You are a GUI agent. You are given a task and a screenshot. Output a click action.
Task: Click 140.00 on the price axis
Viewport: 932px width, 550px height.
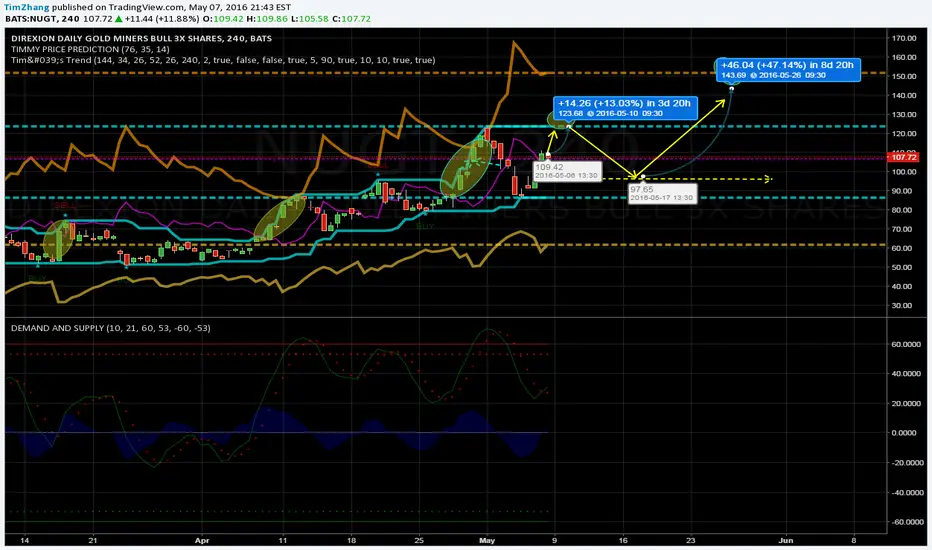click(x=903, y=95)
